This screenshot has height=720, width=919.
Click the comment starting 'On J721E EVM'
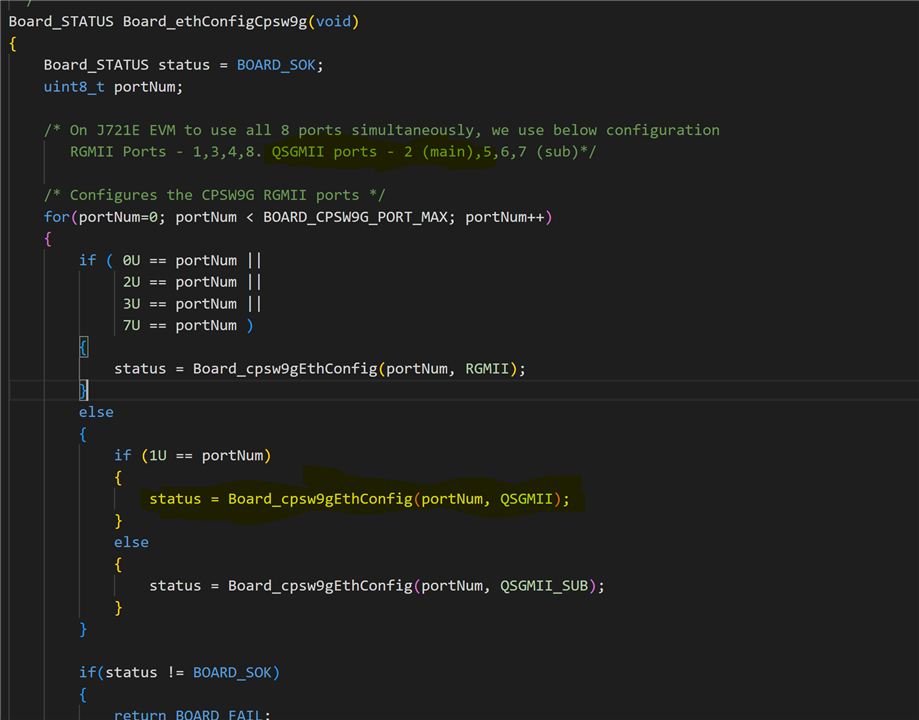382,130
